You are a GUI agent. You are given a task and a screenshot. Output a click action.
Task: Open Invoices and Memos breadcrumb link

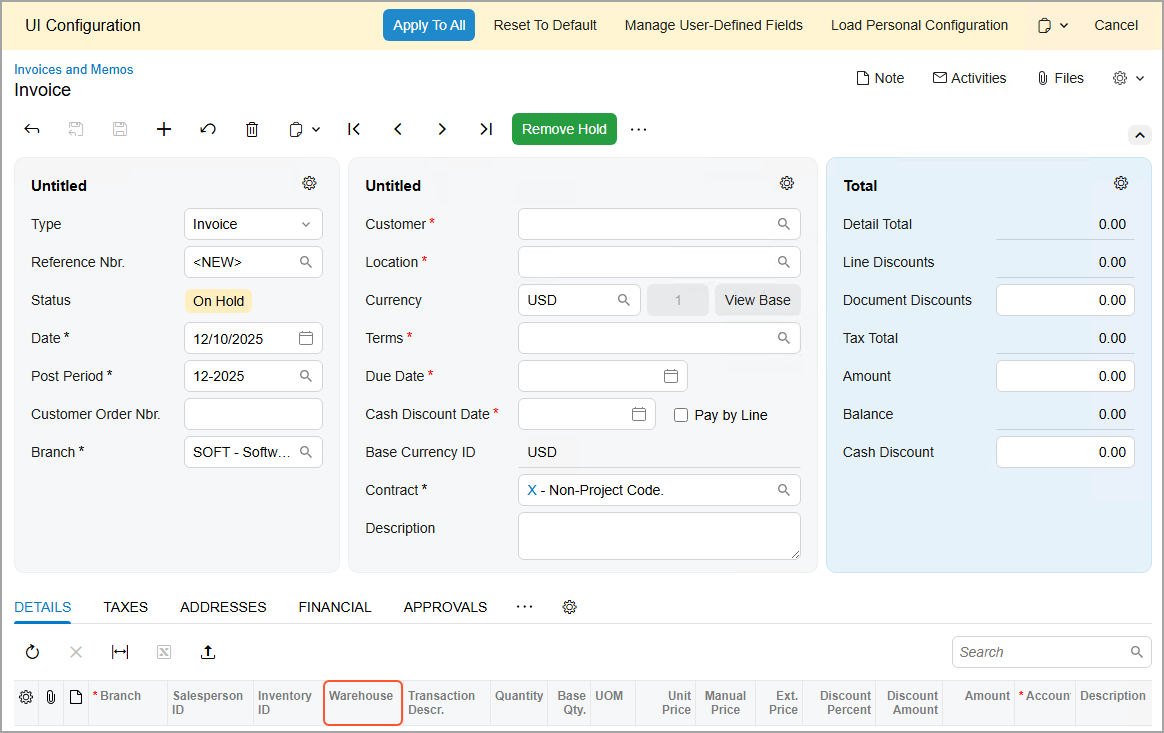pyautogui.click(x=73, y=70)
